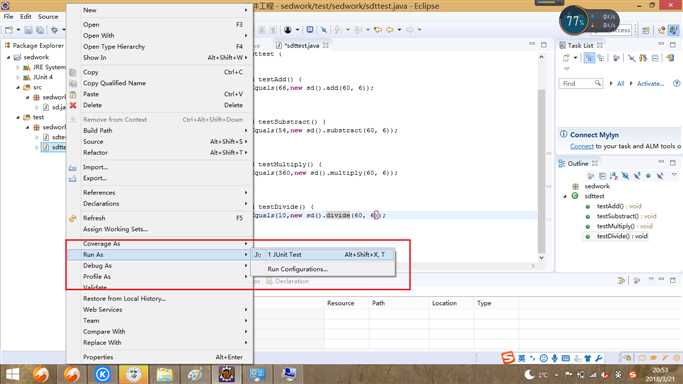Select Properties at the bottom of context menu

(160, 357)
